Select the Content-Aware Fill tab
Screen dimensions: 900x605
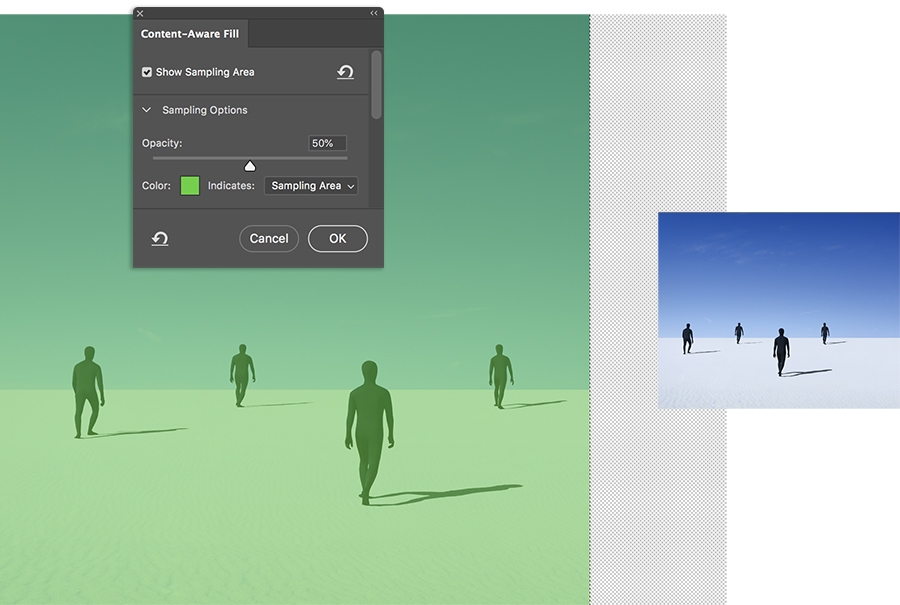[x=190, y=33]
